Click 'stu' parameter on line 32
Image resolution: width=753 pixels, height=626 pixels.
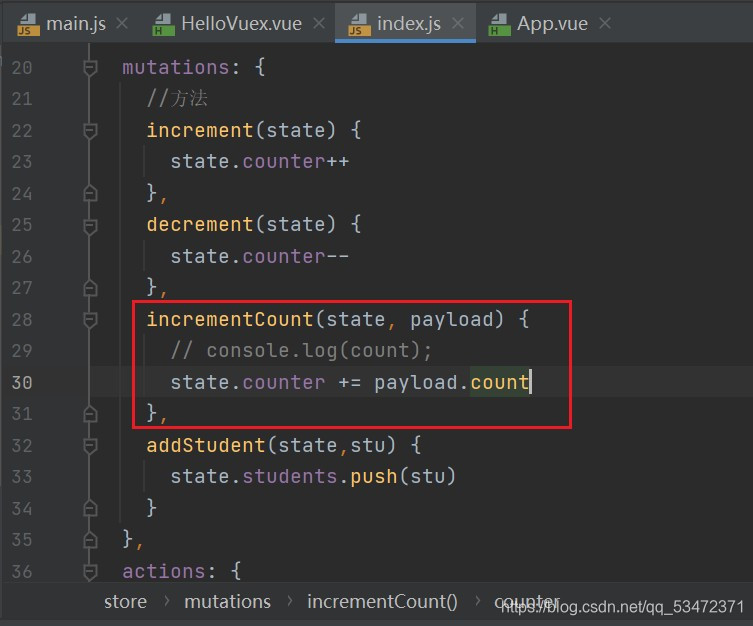point(368,445)
